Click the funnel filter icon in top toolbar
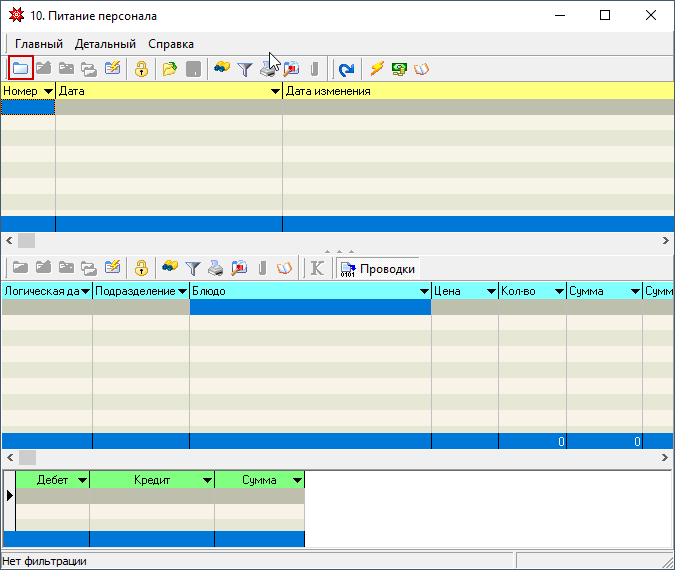This screenshot has width=675, height=570. pyautogui.click(x=245, y=69)
